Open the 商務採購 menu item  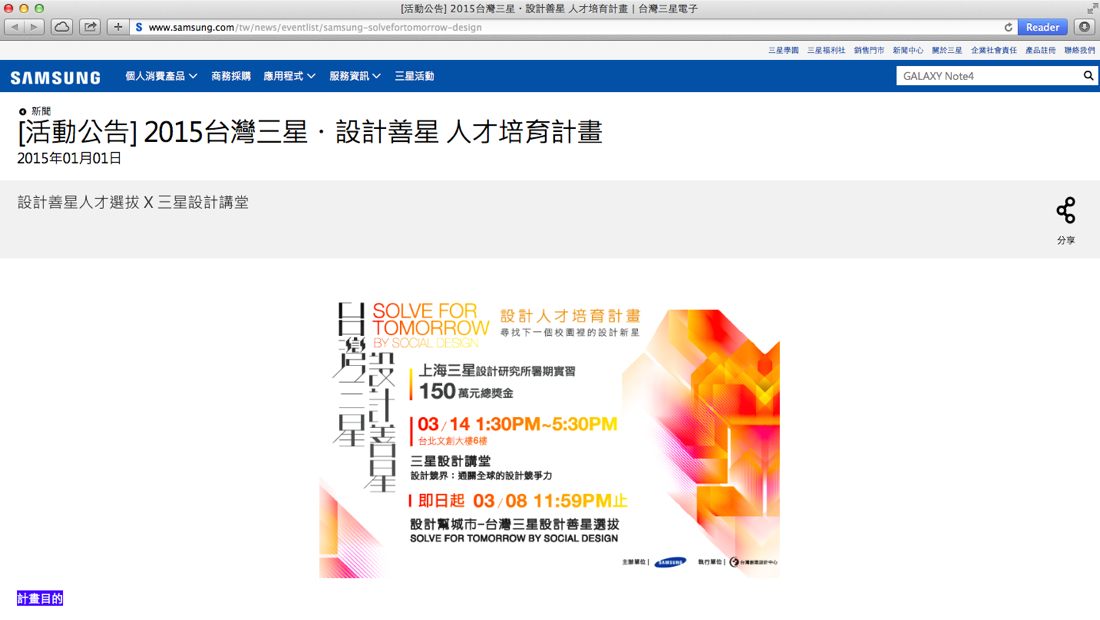tap(231, 76)
